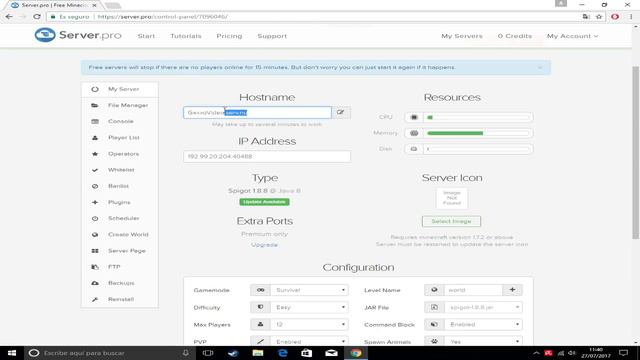
Task: Open the Whitelist page
Action: (x=120, y=170)
